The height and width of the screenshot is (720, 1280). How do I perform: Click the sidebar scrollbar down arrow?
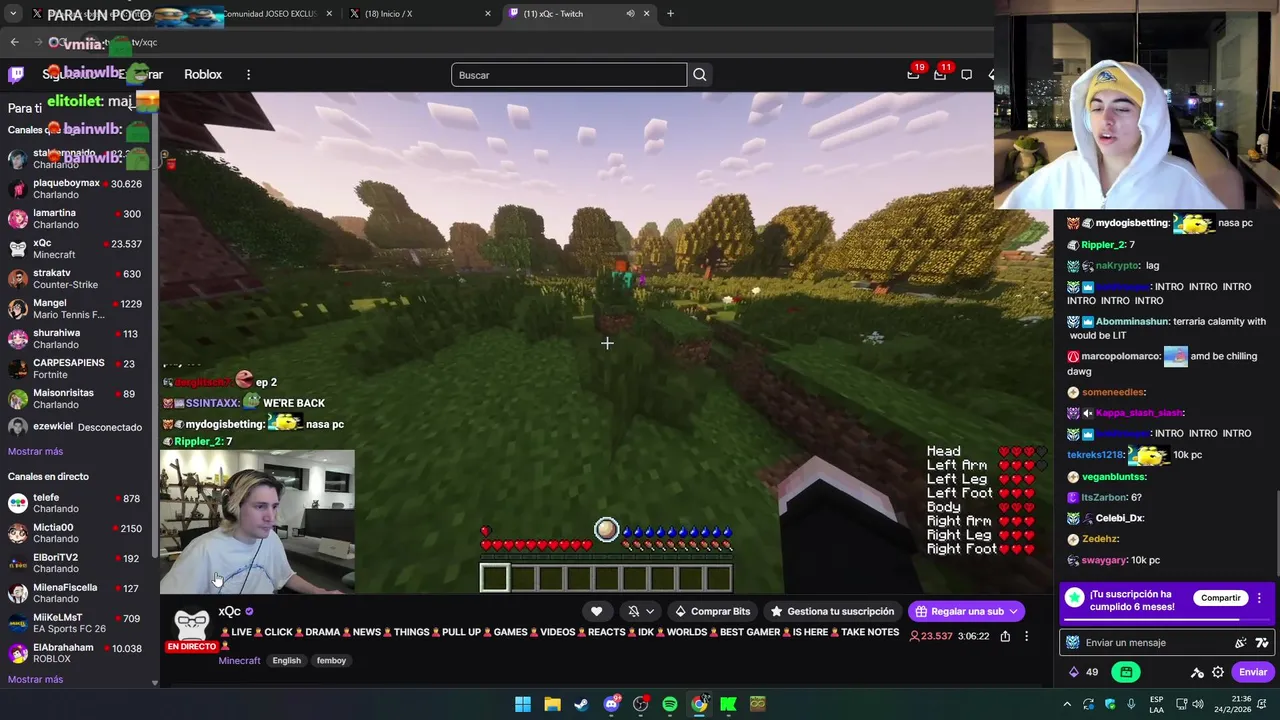tap(154, 683)
